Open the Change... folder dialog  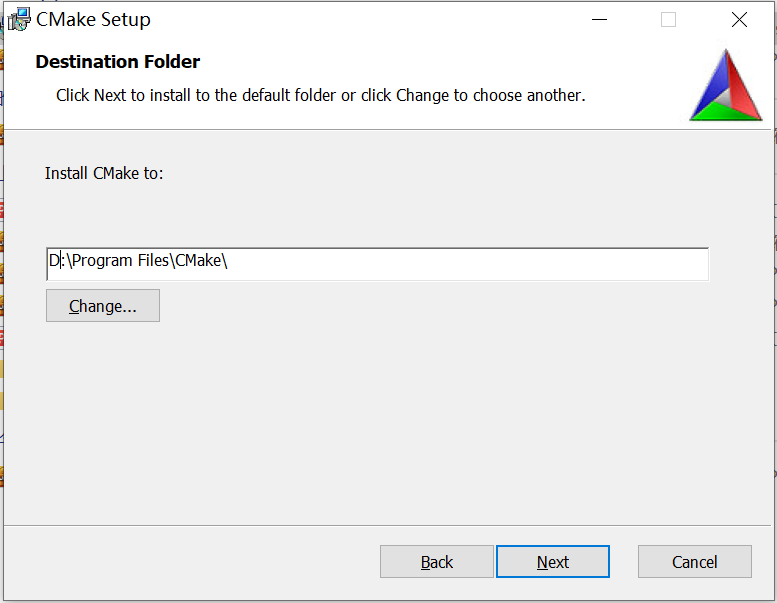pyautogui.click(x=103, y=306)
